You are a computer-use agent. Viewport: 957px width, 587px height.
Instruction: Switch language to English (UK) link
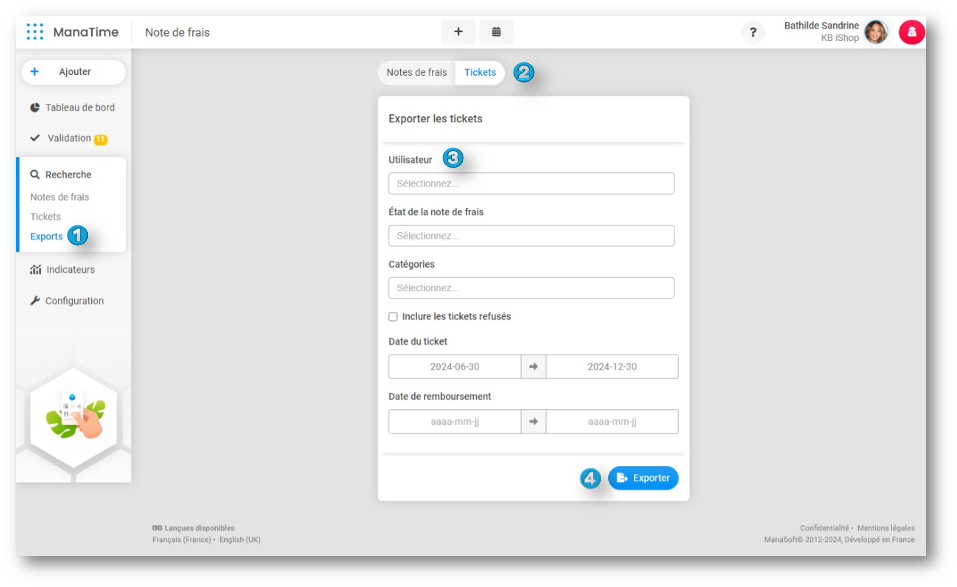(240, 540)
